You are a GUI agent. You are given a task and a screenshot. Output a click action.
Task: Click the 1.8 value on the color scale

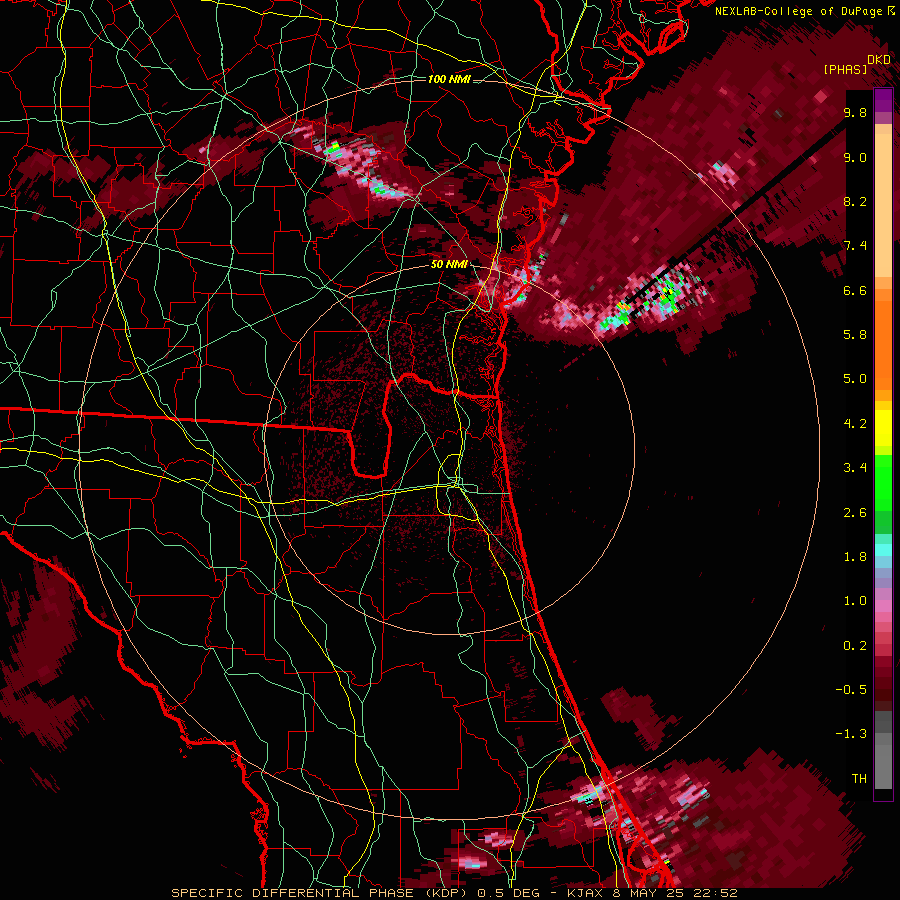(x=855, y=557)
